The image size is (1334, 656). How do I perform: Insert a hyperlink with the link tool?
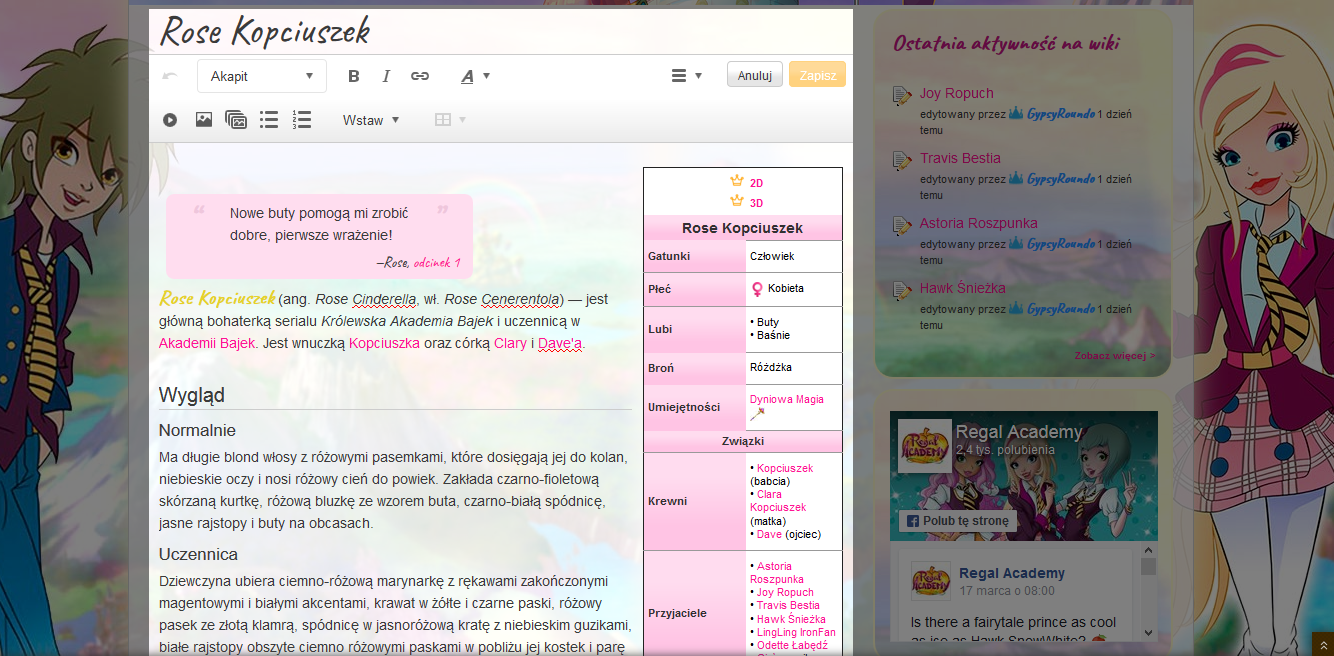420,76
